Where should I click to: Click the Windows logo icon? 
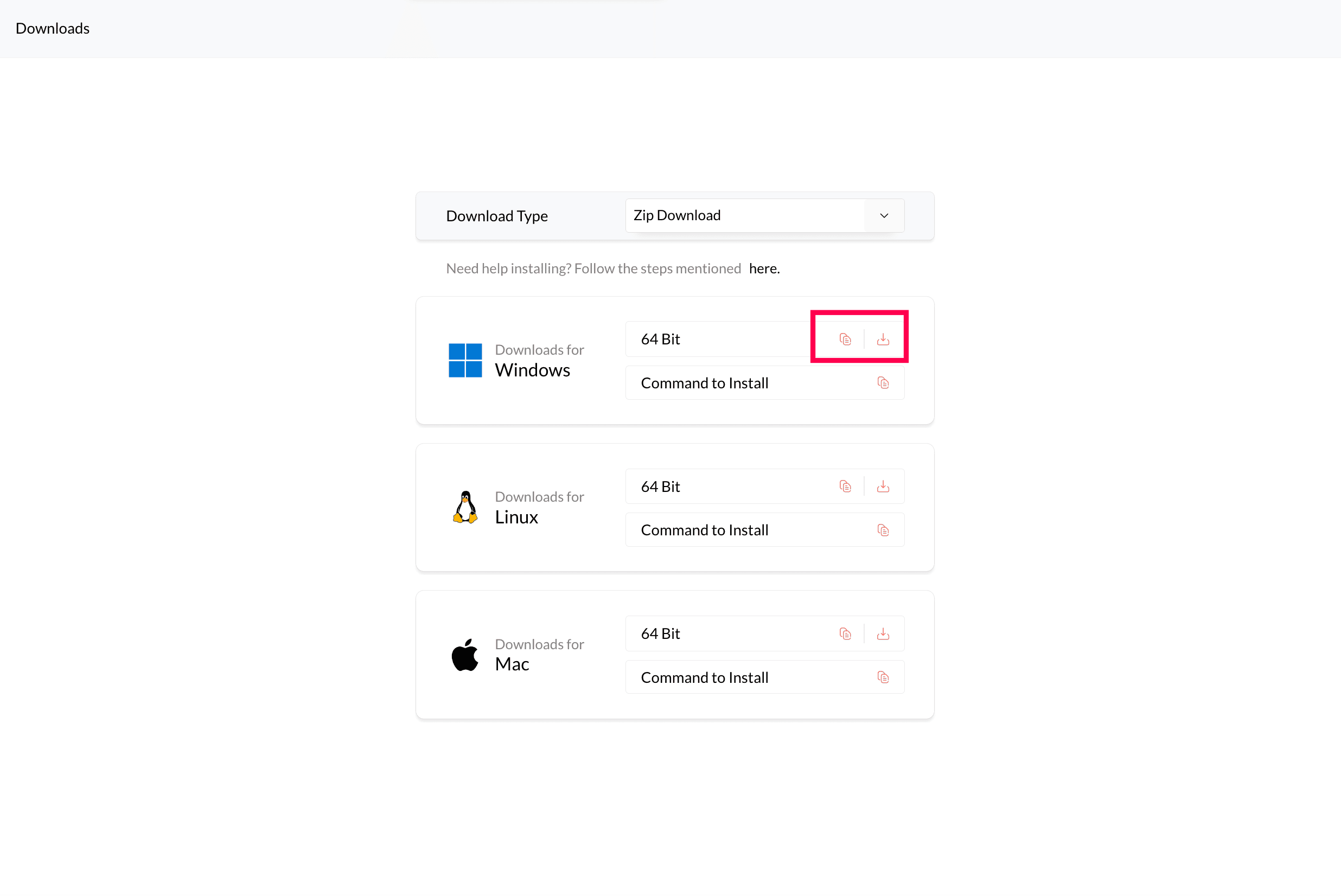click(465, 360)
